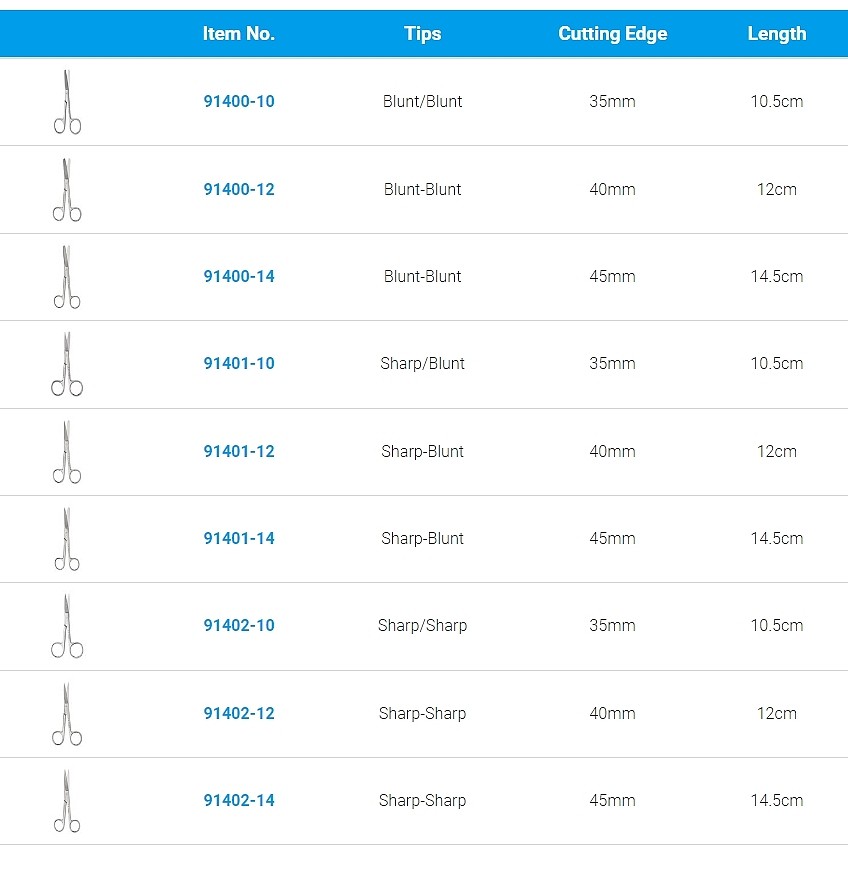Open item number 91402-10 link
The height and width of the screenshot is (887, 848).
239,625
